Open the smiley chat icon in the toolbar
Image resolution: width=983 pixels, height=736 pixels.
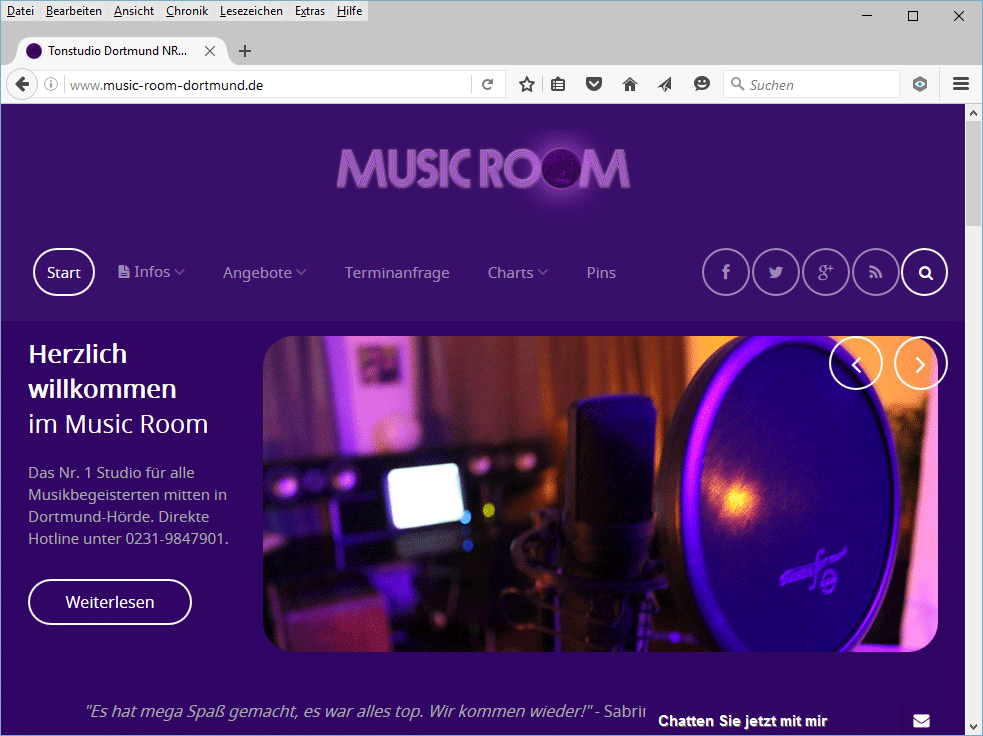[702, 83]
